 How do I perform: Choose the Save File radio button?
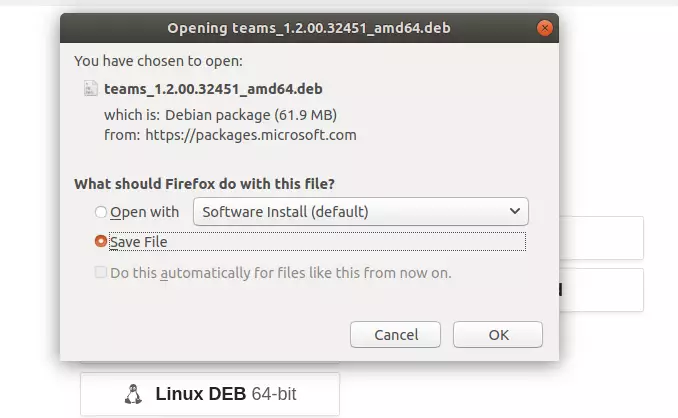(x=100, y=241)
